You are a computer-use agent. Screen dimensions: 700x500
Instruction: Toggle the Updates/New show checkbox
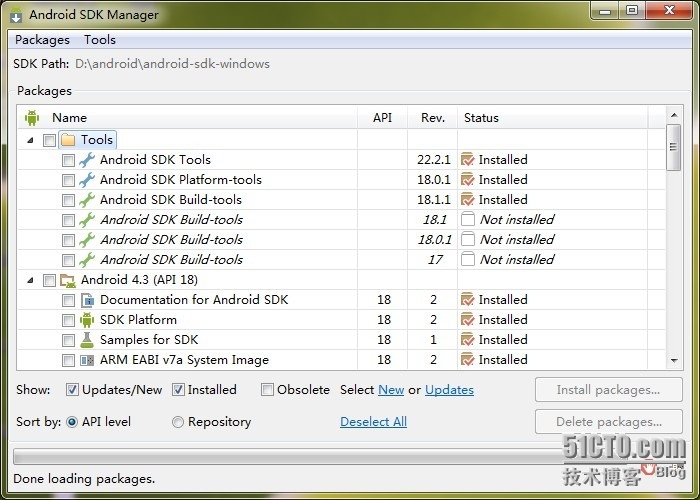[72, 390]
